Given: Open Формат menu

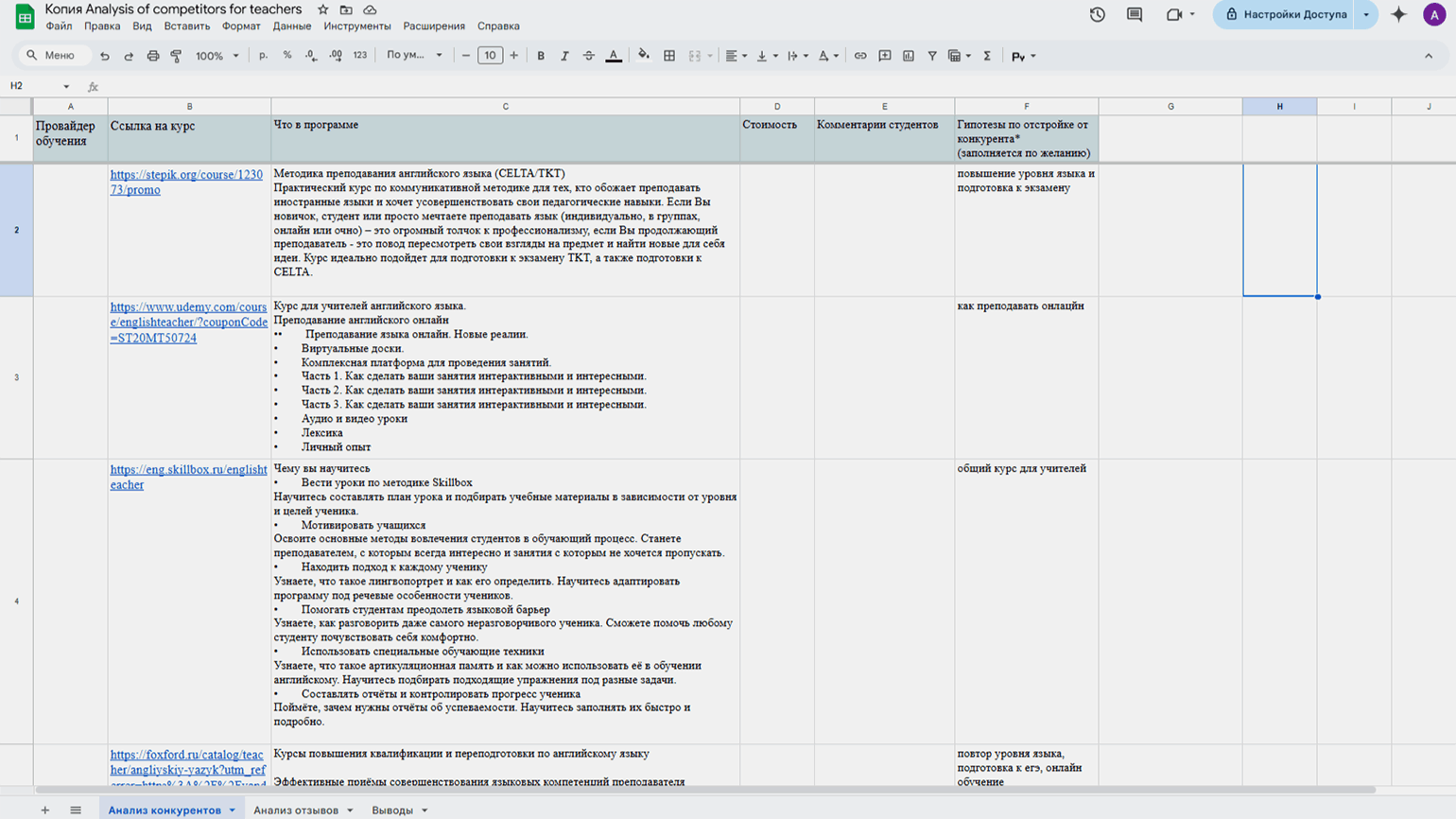Looking at the screenshot, I should point(241,26).
